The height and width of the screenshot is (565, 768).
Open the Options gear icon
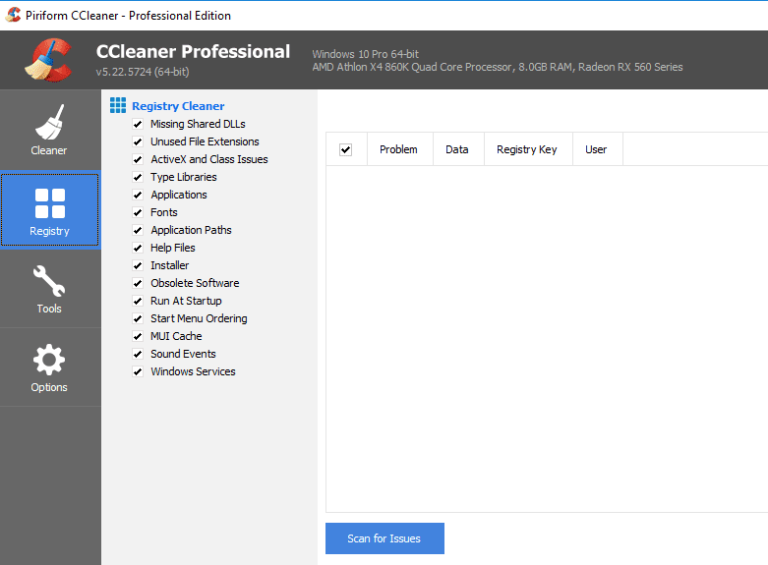[x=49, y=360]
